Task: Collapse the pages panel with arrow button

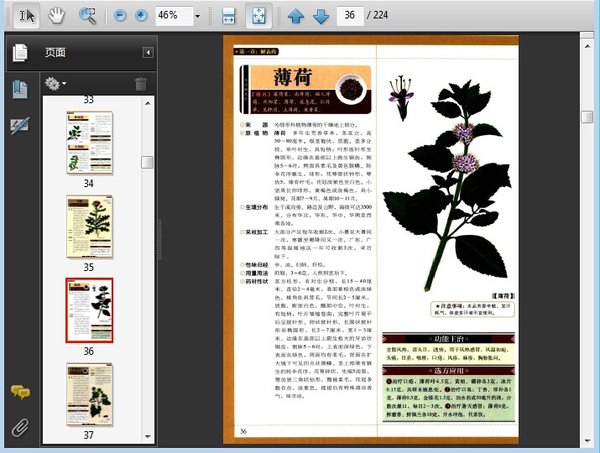Action: click(x=148, y=52)
